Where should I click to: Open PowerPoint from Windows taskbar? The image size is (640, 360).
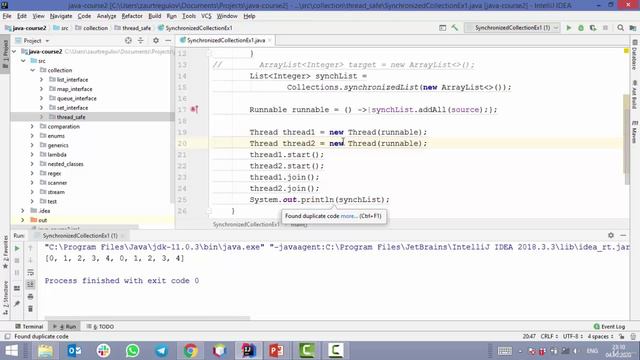[277, 351]
